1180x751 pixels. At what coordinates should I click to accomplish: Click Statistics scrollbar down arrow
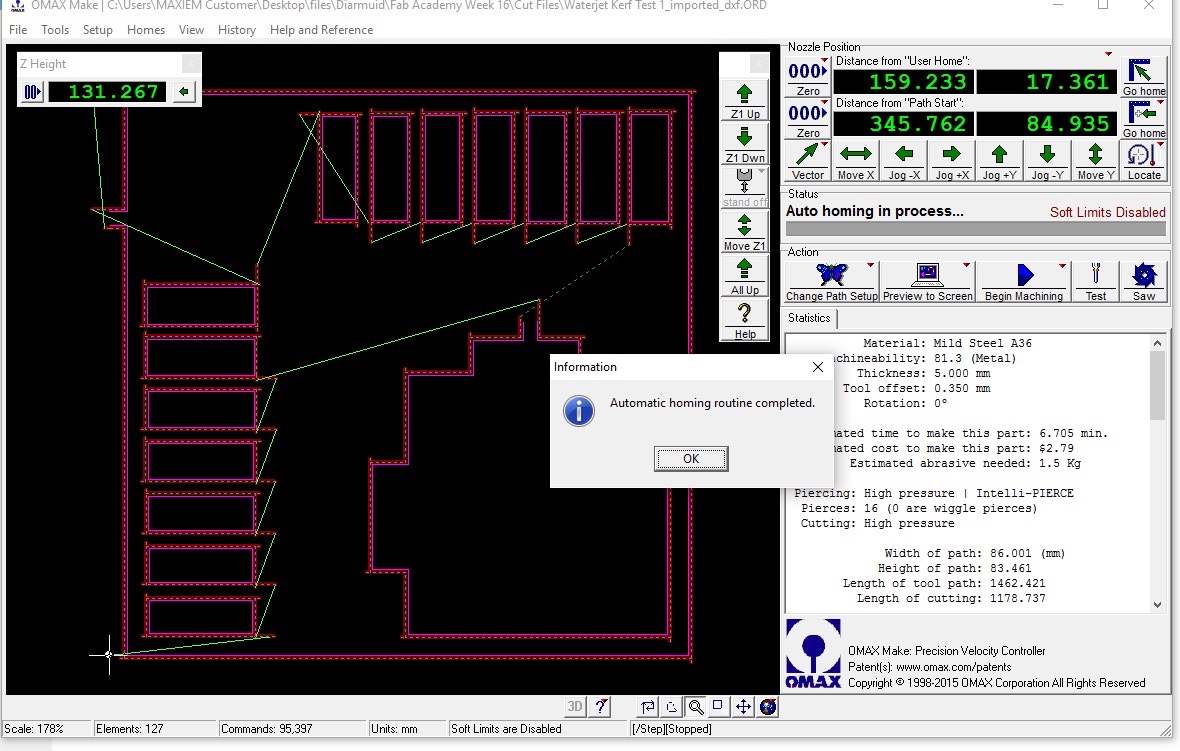[x=1157, y=604]
